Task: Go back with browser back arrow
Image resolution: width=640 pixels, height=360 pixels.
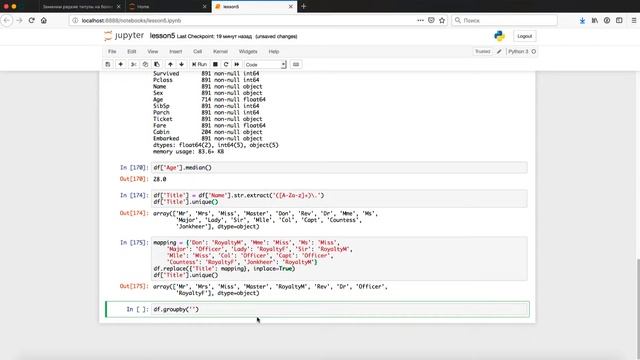Action: tap(7, 20)
